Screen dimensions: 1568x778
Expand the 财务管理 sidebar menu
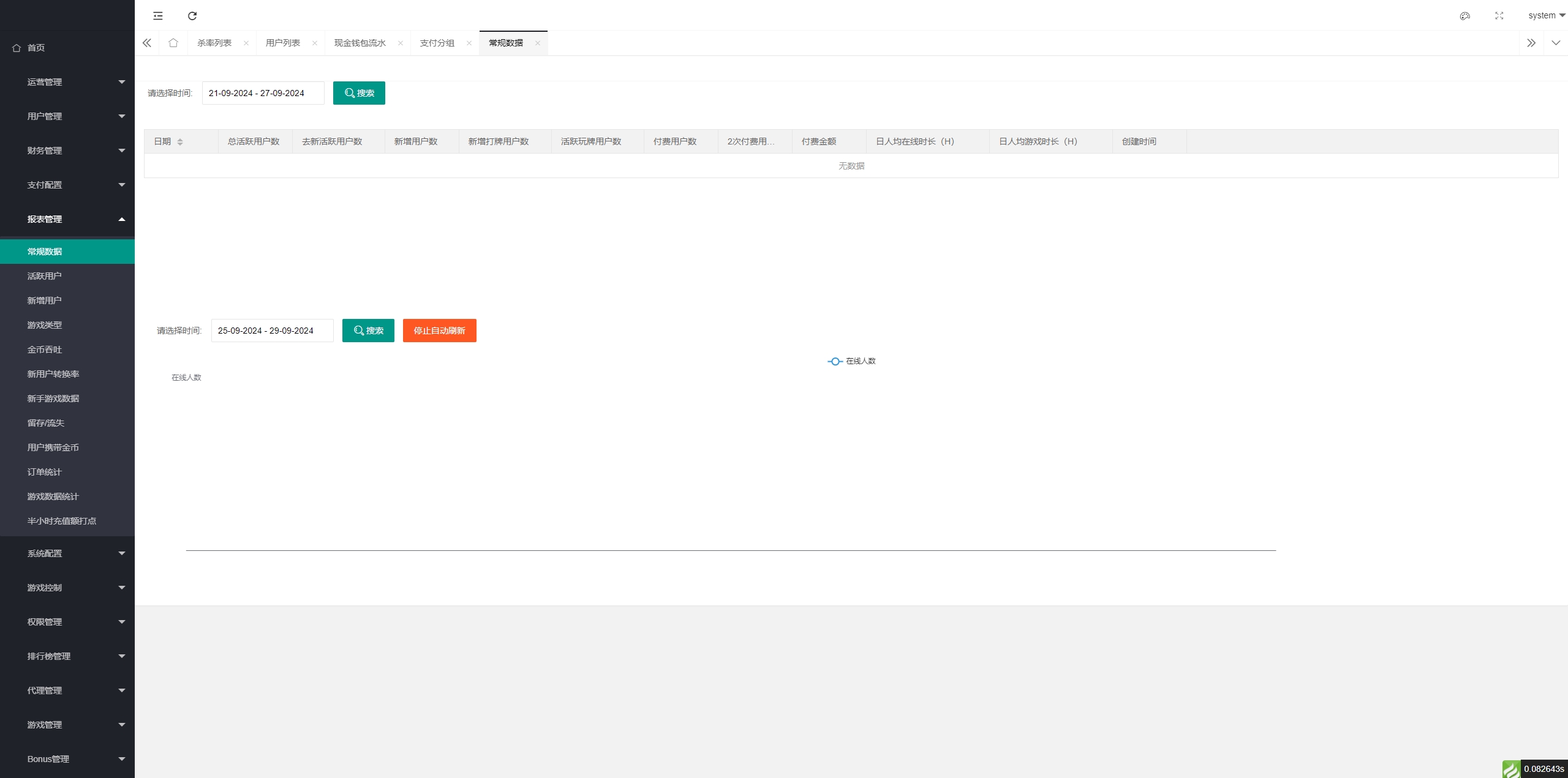[x=67, y=151]
